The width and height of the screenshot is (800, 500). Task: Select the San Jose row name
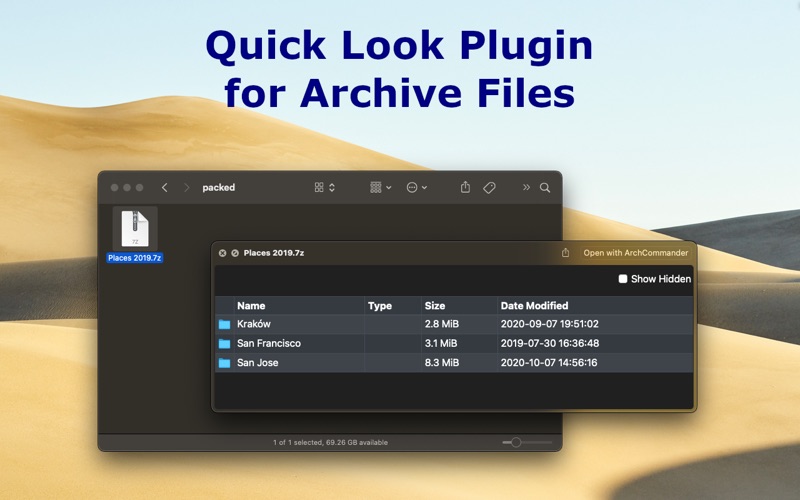(x=258, y=363)
